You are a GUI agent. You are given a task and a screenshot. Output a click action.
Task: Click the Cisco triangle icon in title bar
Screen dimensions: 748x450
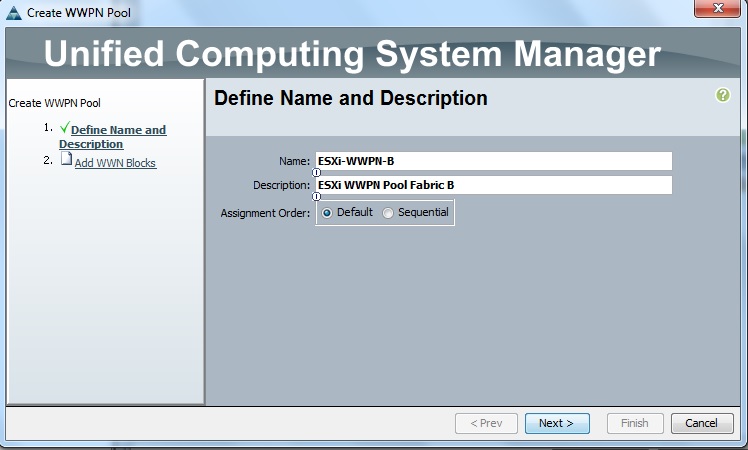pos(13,13)
